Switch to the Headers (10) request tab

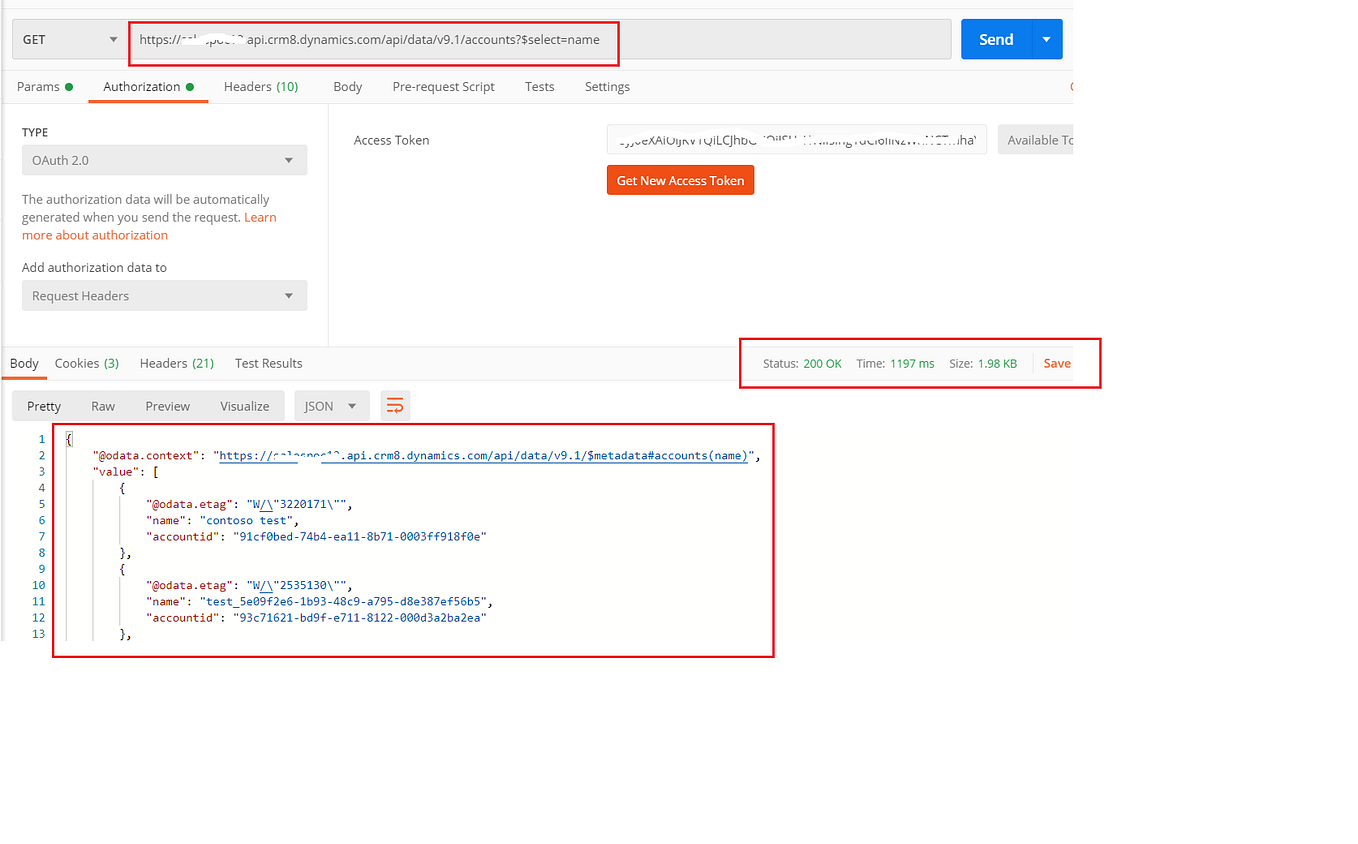click(260, 86)
